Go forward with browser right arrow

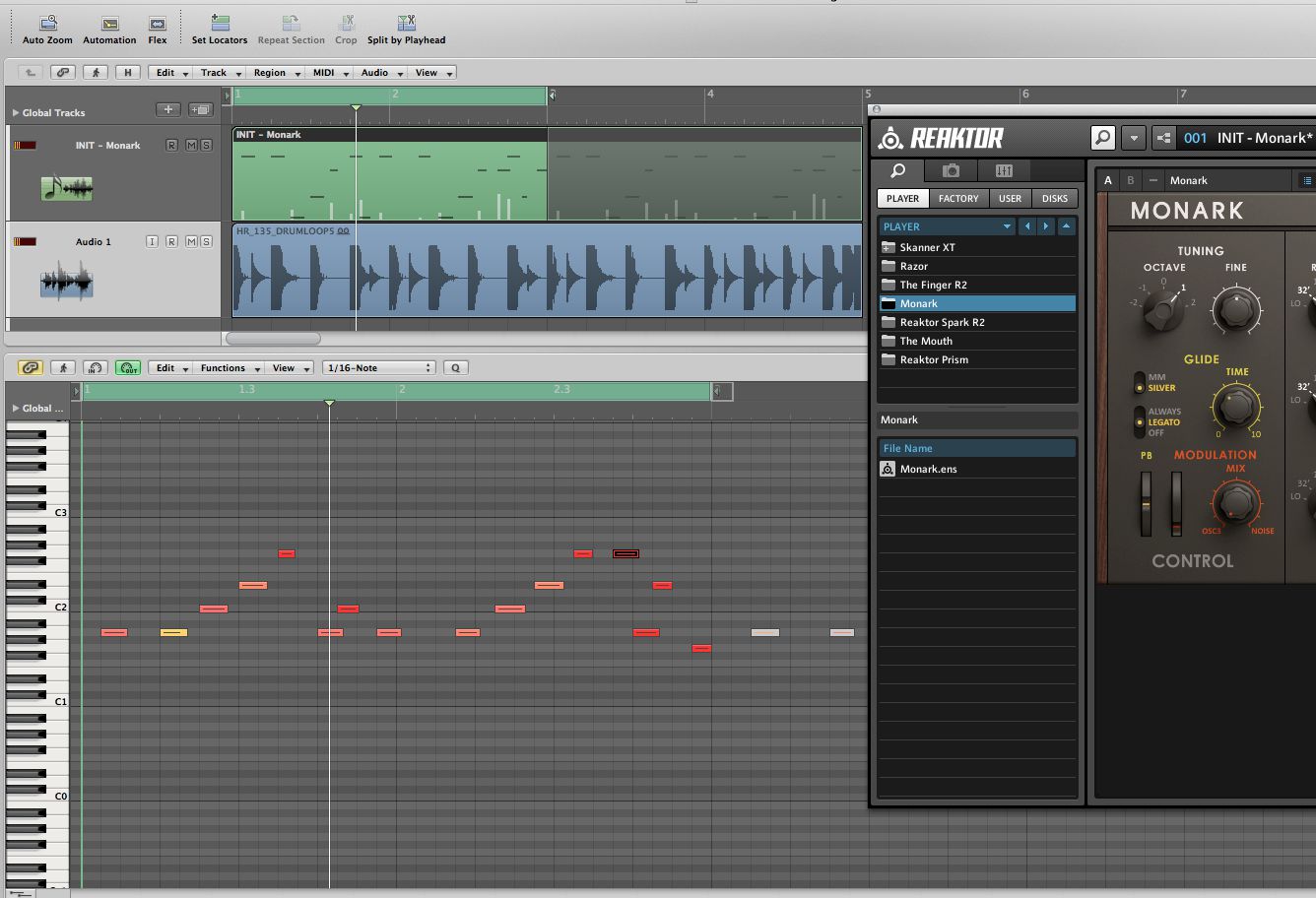tap(1046, 226)
